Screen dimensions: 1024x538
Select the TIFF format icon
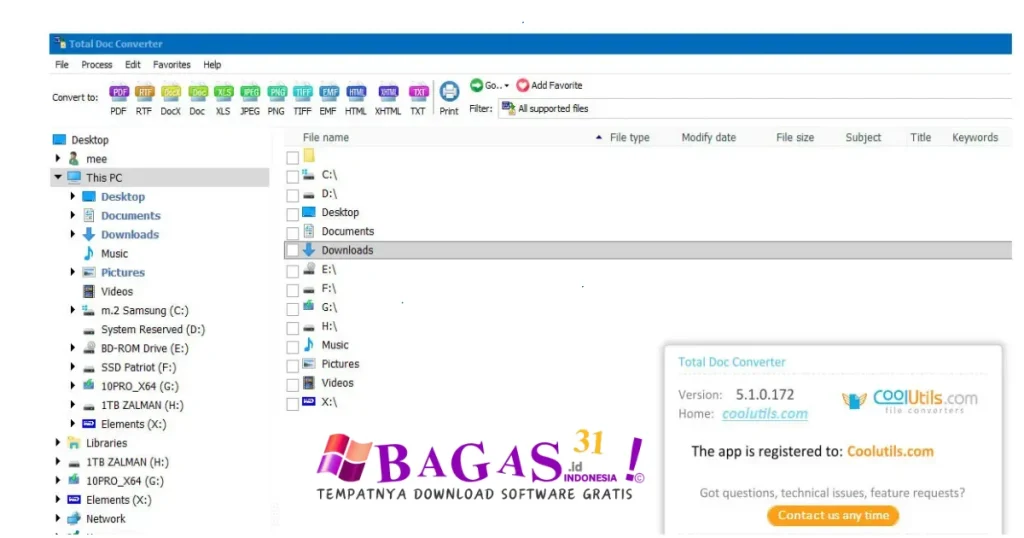pyautogui.click(x=302, y=93)
